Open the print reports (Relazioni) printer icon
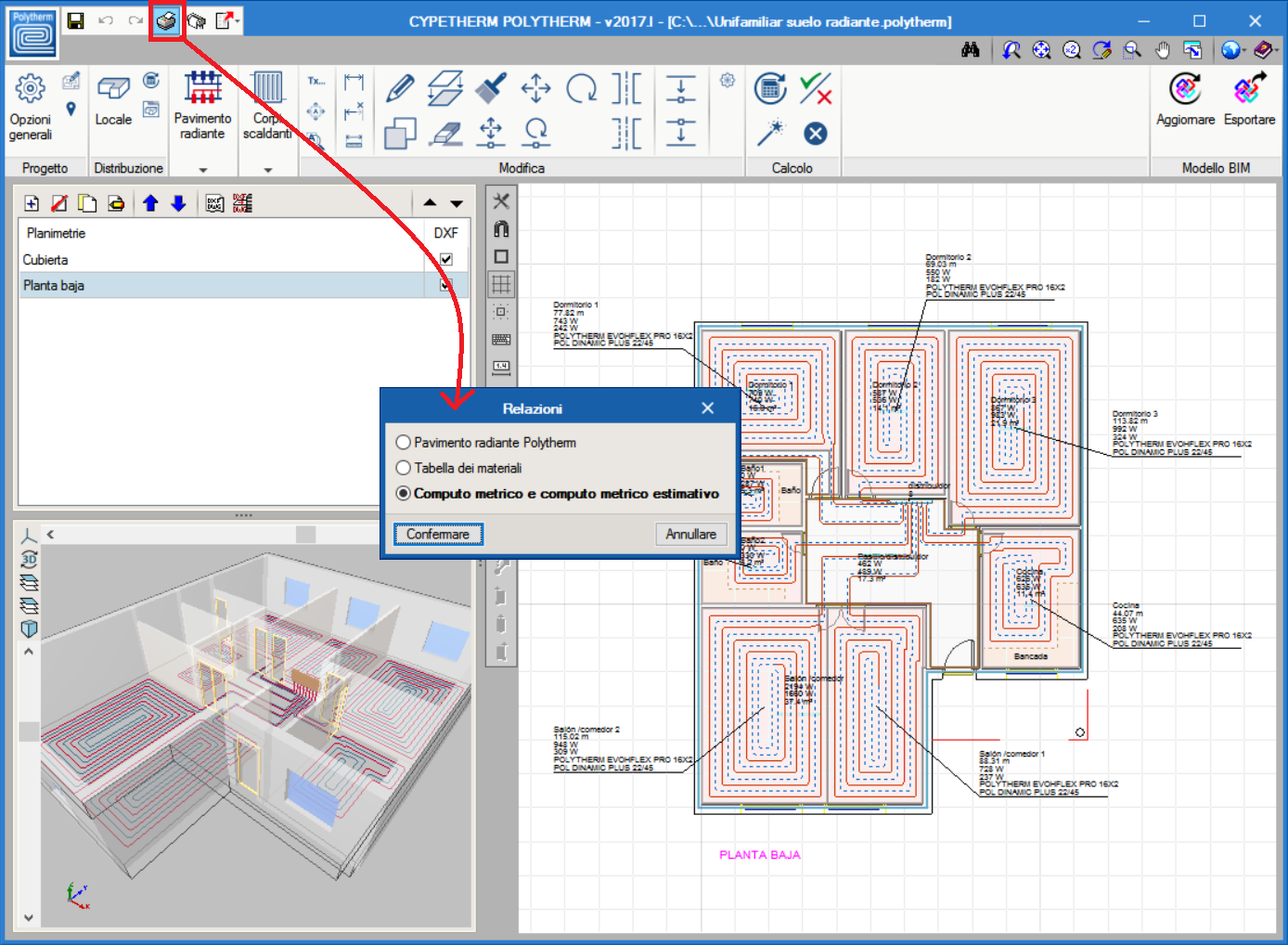This screenshot has width=1288, height=945. 166,20
